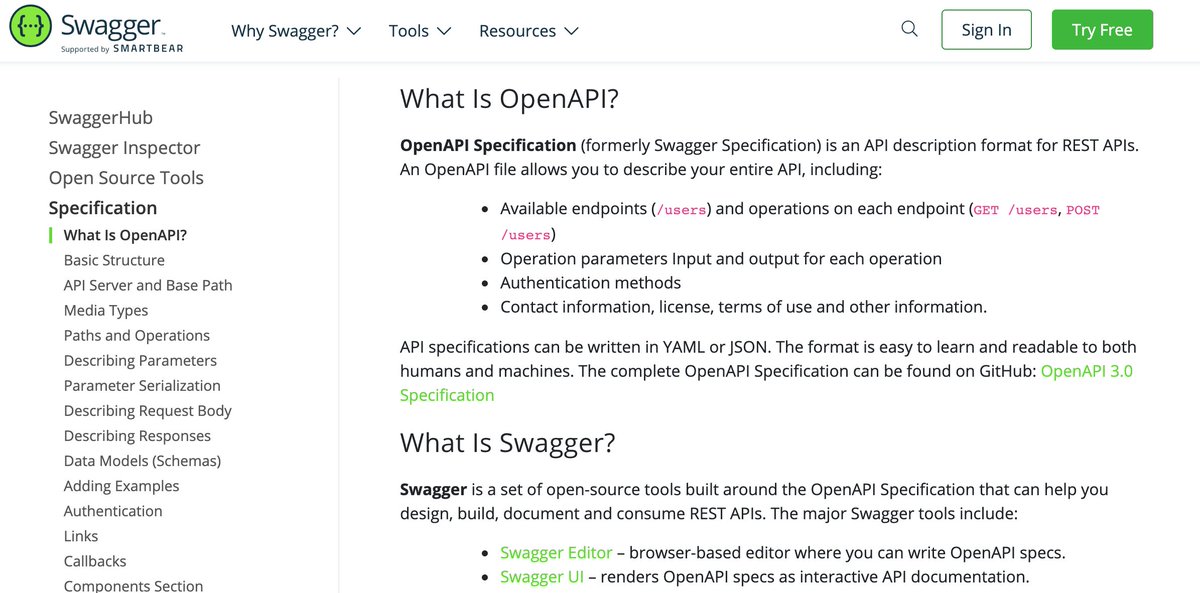Go to Describing Parameters page
This screenshot has width=1200, height=593.
tap(140, 360)
